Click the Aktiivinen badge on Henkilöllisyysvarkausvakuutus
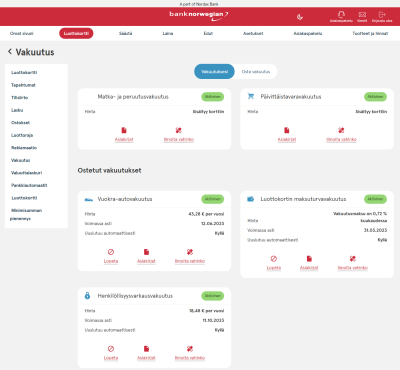Image resolution: width=400 pixels, height=370 pixels. coord(213,296)
